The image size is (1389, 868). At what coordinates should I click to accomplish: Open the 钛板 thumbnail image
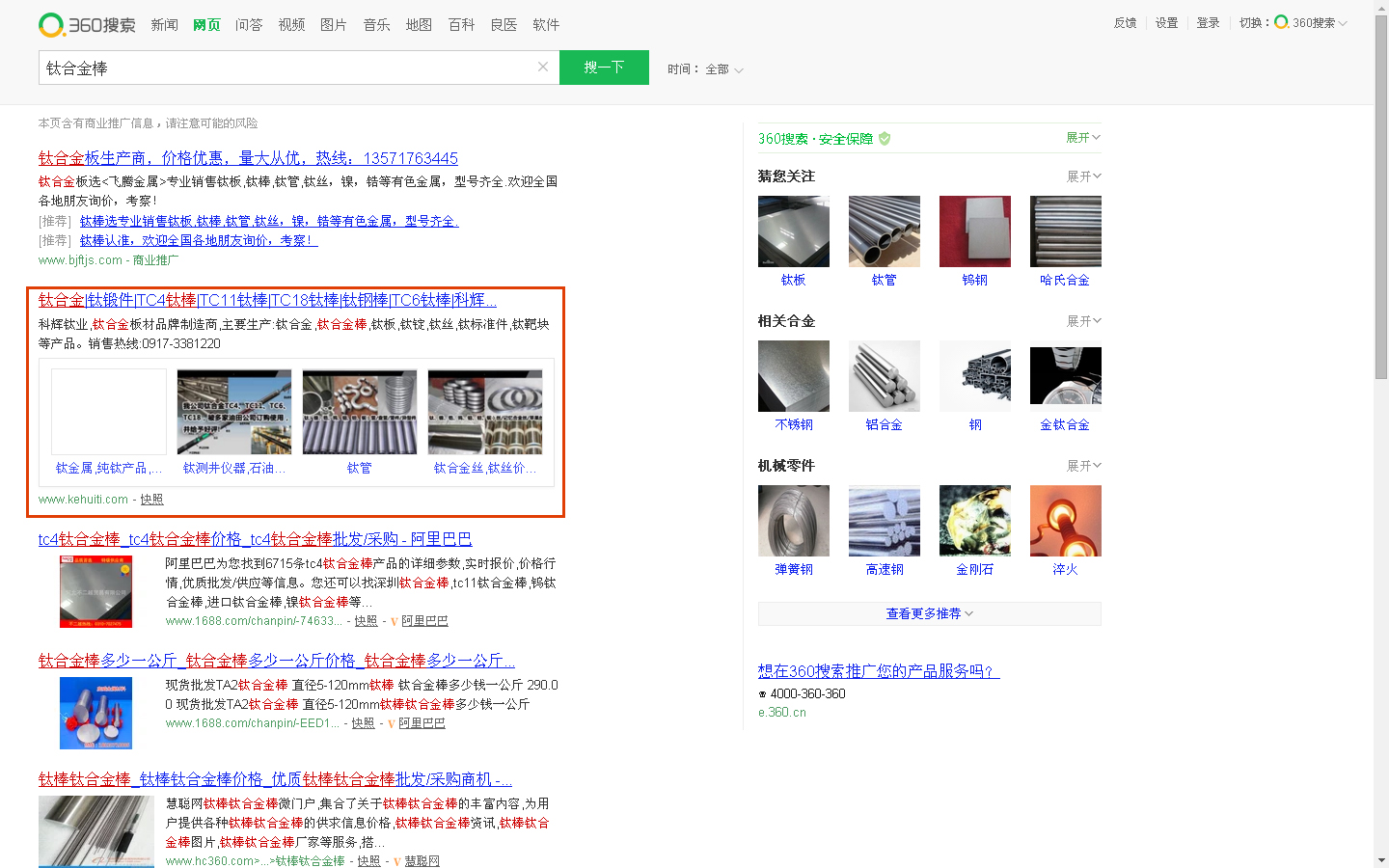(x=794, y=231)
